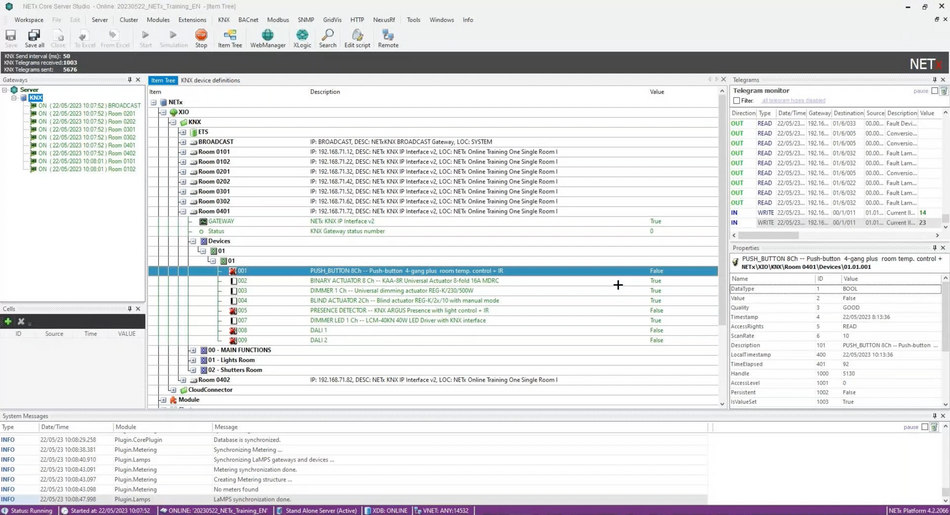Click flag icon of gateway Room 0401
Screen dimensions: 950x515
click(33, 145)
